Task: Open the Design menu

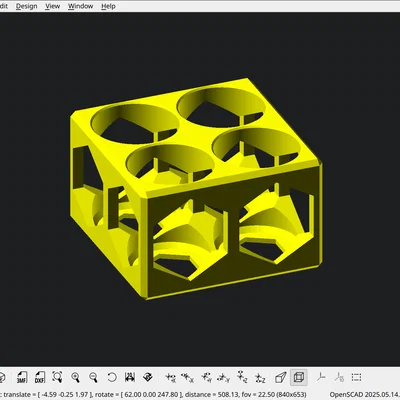Action: 26,6
